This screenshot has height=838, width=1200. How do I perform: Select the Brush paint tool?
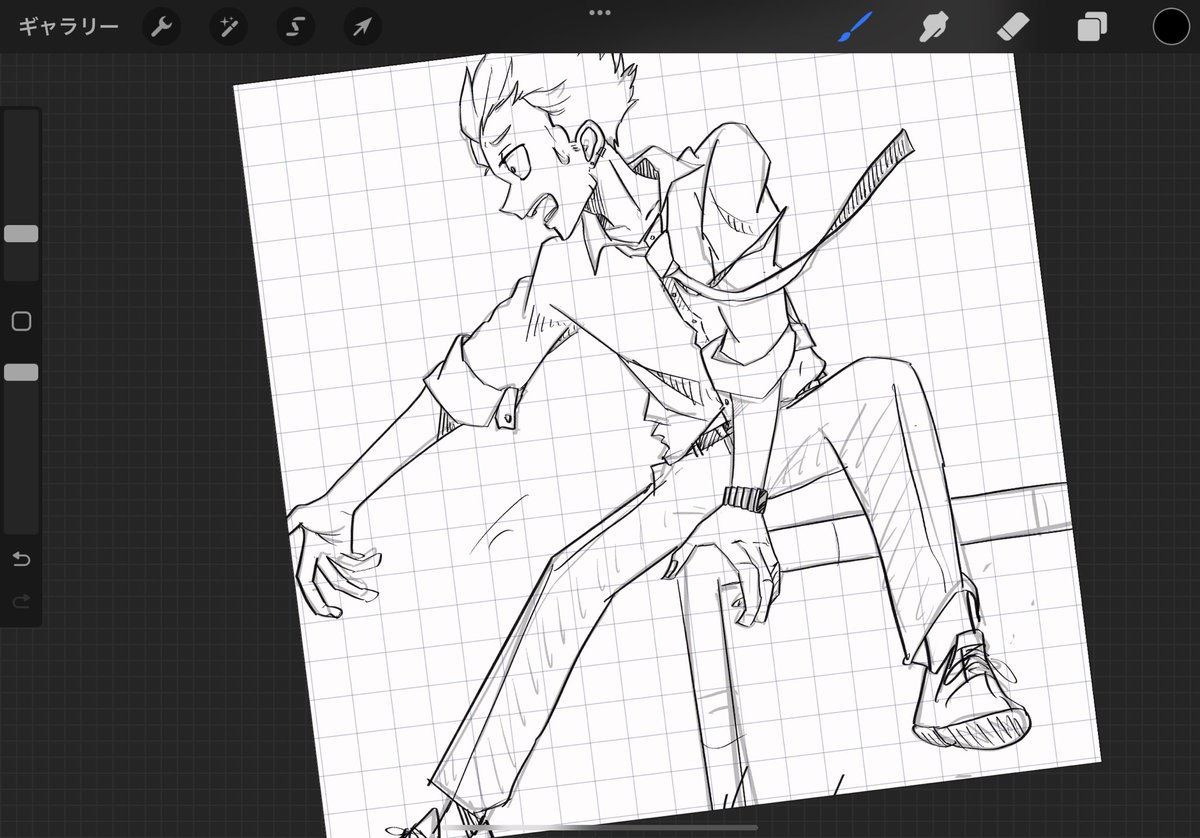click(855, 27)
